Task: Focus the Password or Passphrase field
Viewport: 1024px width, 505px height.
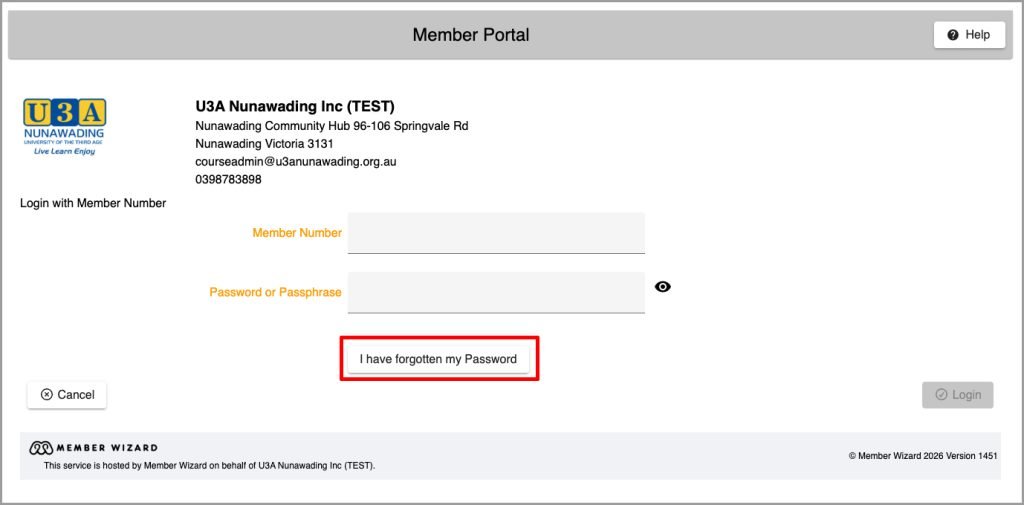Action: tap(496, 293)
